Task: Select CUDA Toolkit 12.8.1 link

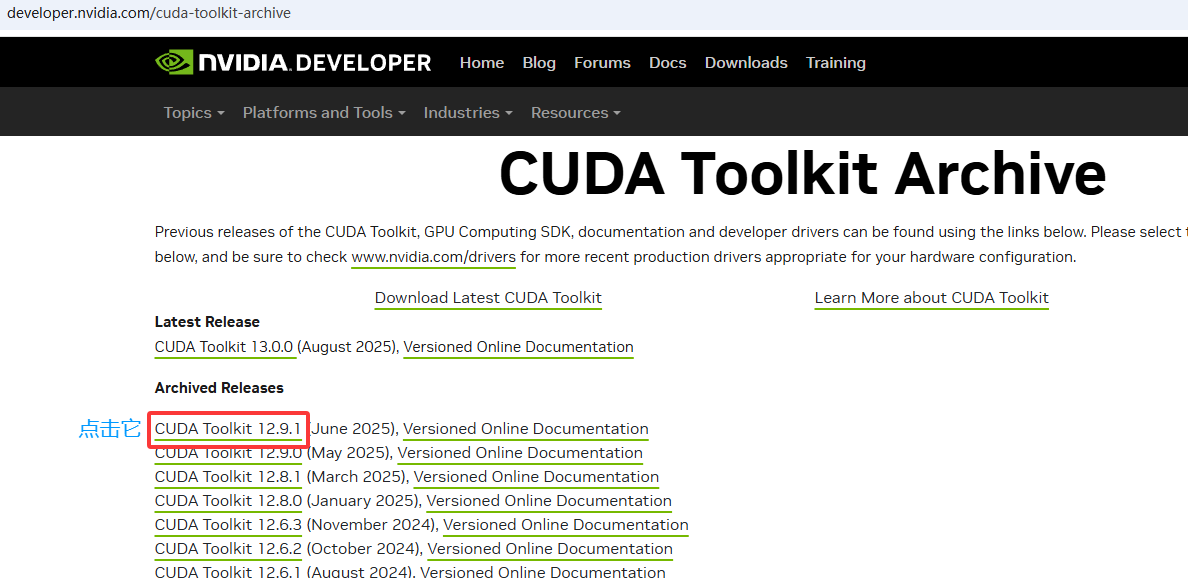Action: [228, 477]
